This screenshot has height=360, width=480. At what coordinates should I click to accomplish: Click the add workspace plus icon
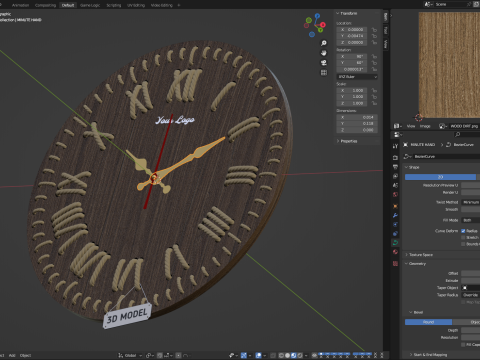coord(179,5)
